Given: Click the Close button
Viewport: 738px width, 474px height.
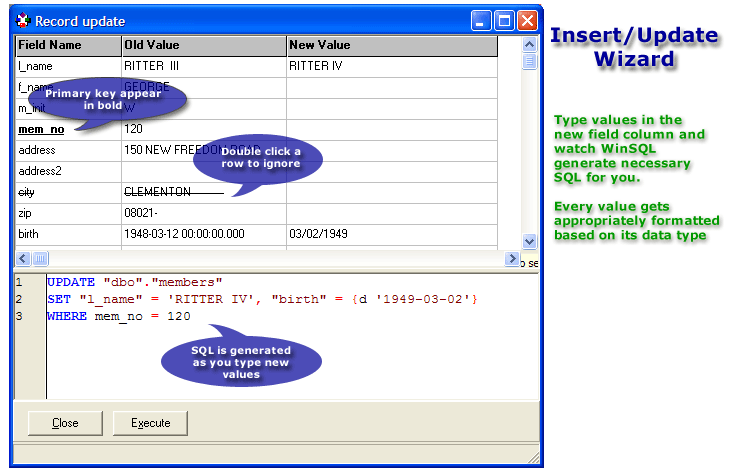Looking at the screenshot, I should (65, 423).
